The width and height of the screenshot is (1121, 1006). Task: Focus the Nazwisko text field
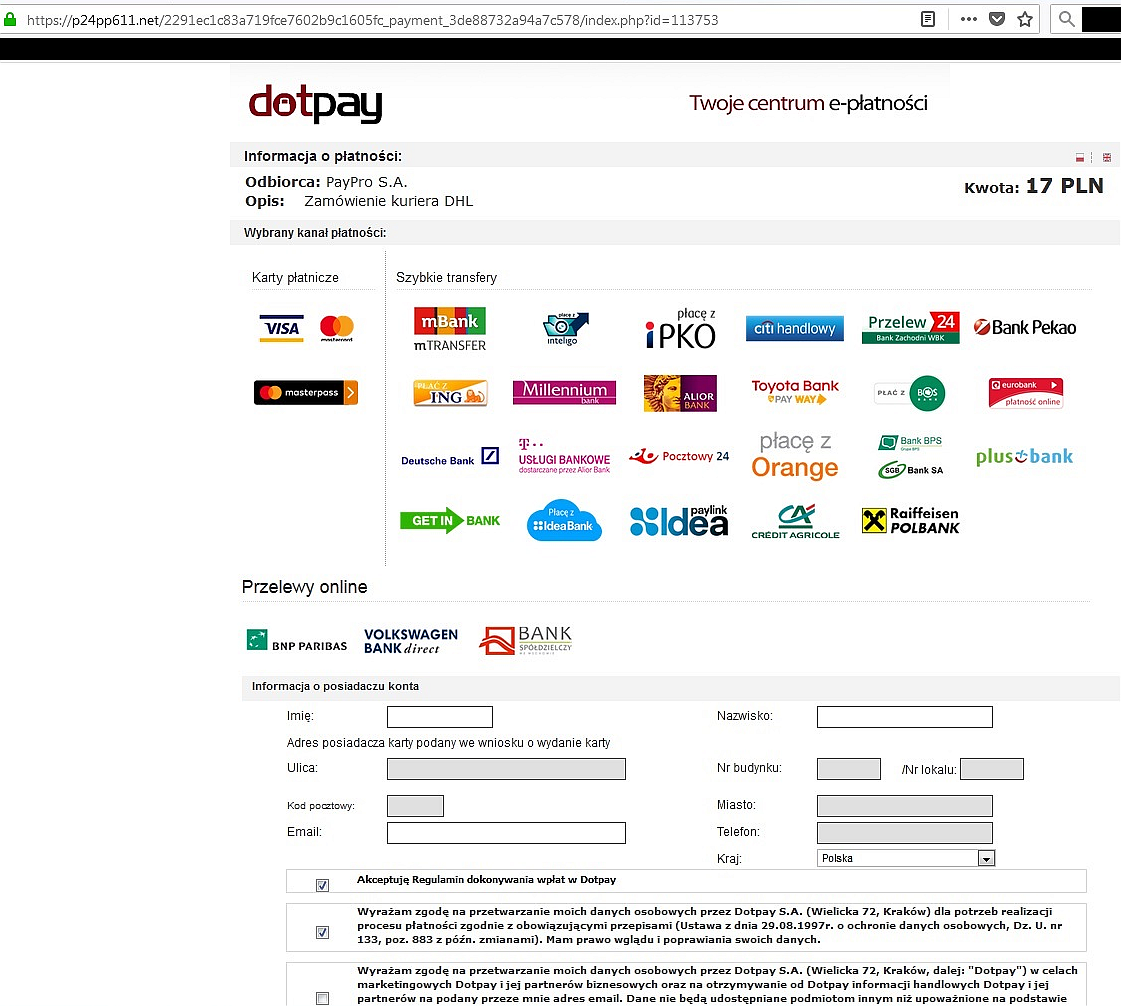(x=904, y=717)
